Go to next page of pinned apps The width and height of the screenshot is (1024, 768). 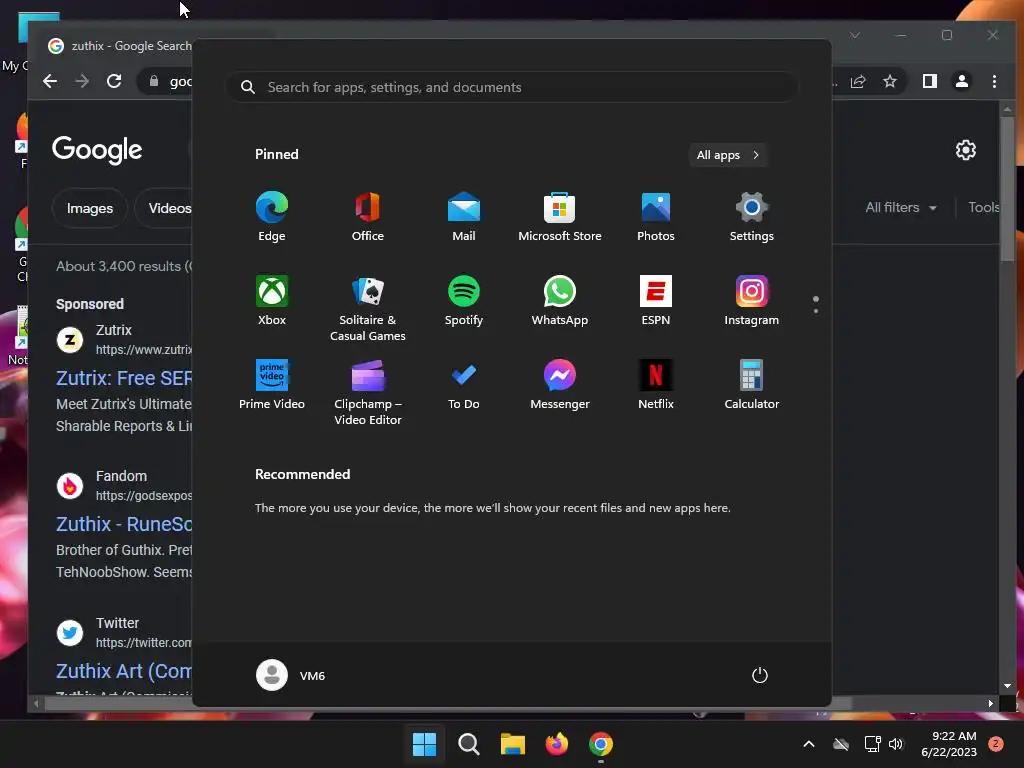click(x=816, y=311)
